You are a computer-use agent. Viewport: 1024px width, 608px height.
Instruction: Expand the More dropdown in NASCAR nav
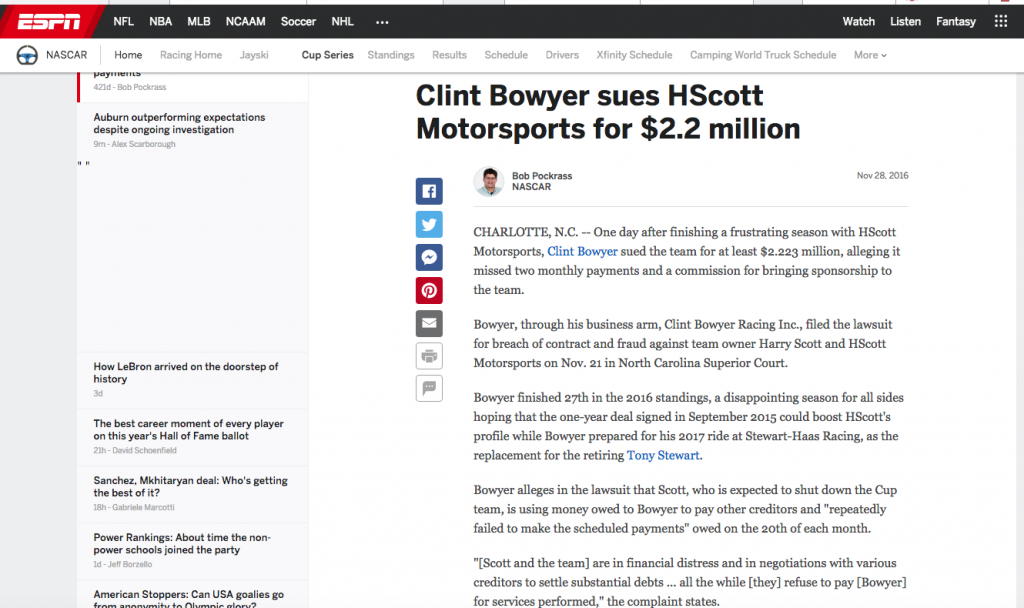pyautogui.click(x=870, y=55)
